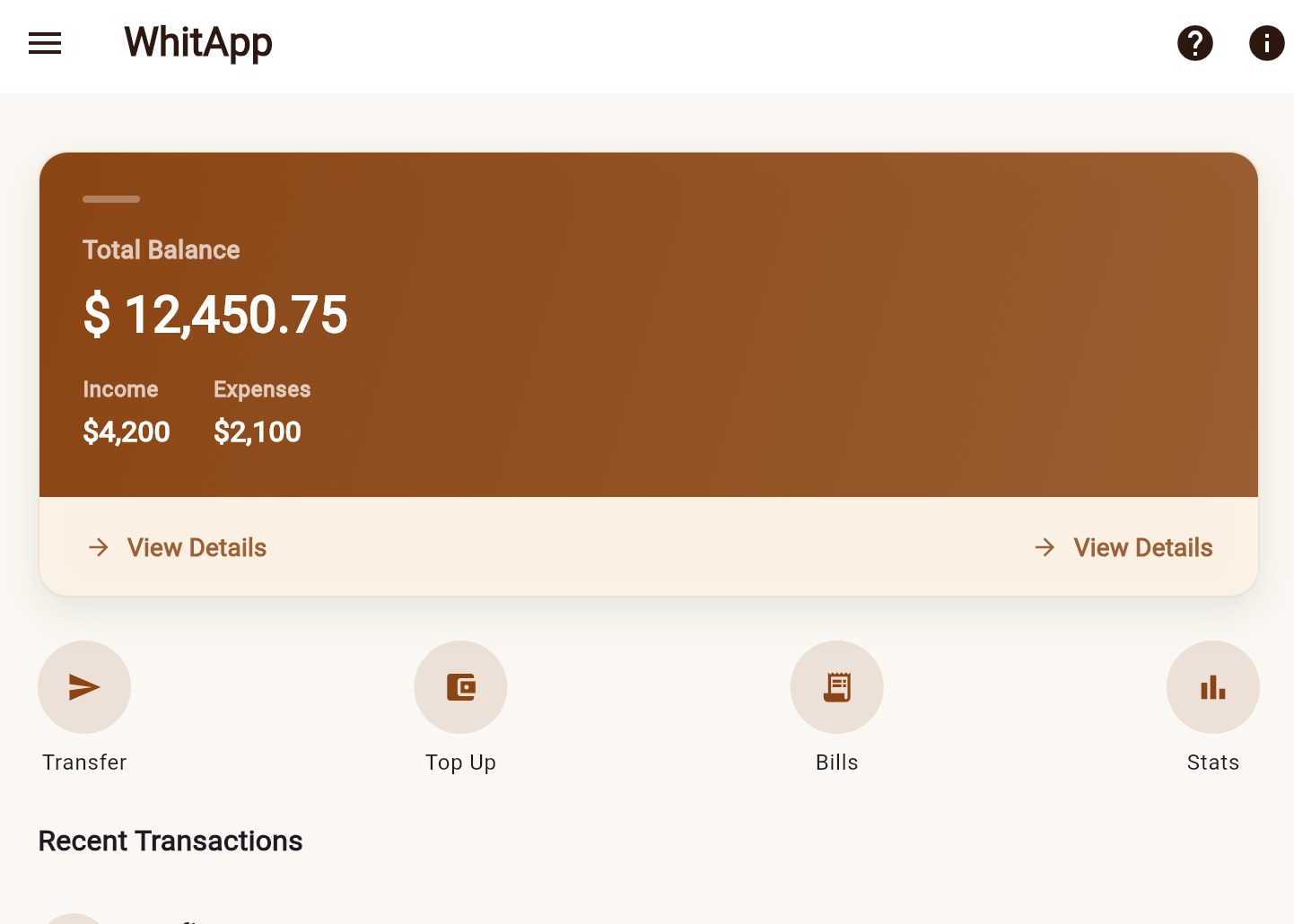The image size is (1294, 924).
Task: Click the left View Details arrow icon
Action: click(x=99, y=547)
